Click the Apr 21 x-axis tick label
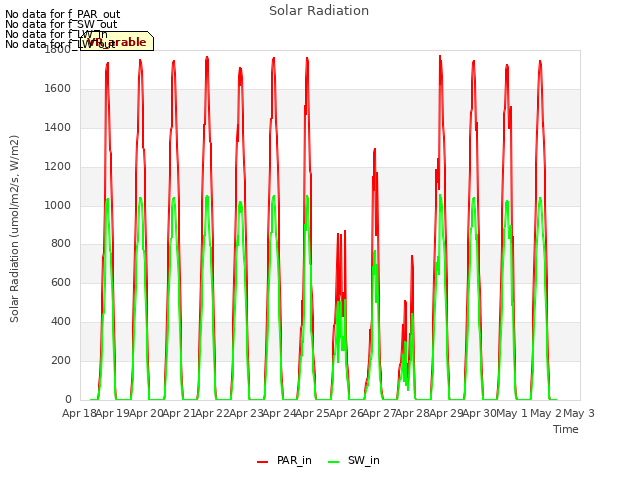 (179, 413)
